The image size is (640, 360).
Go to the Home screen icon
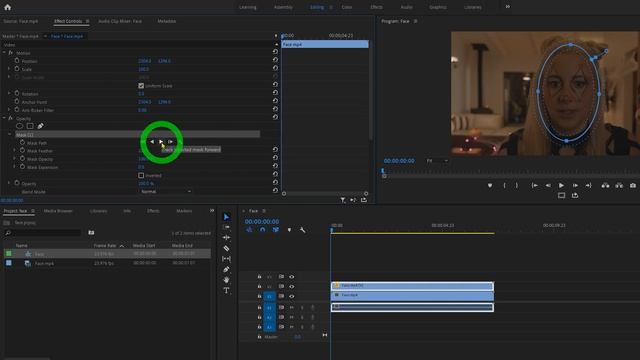pos(7,7)
